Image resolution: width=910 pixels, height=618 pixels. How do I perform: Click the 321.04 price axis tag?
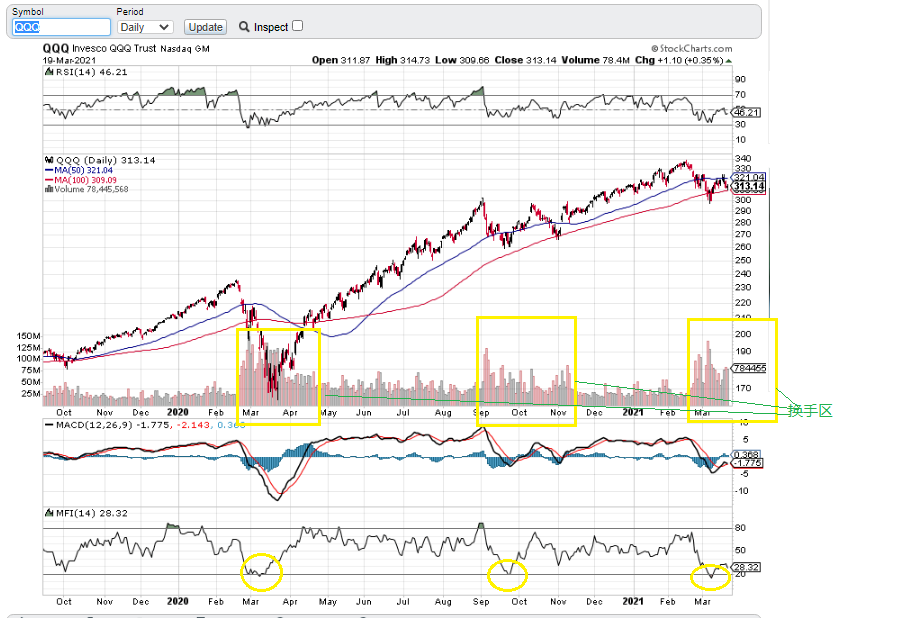click(749, 177)
